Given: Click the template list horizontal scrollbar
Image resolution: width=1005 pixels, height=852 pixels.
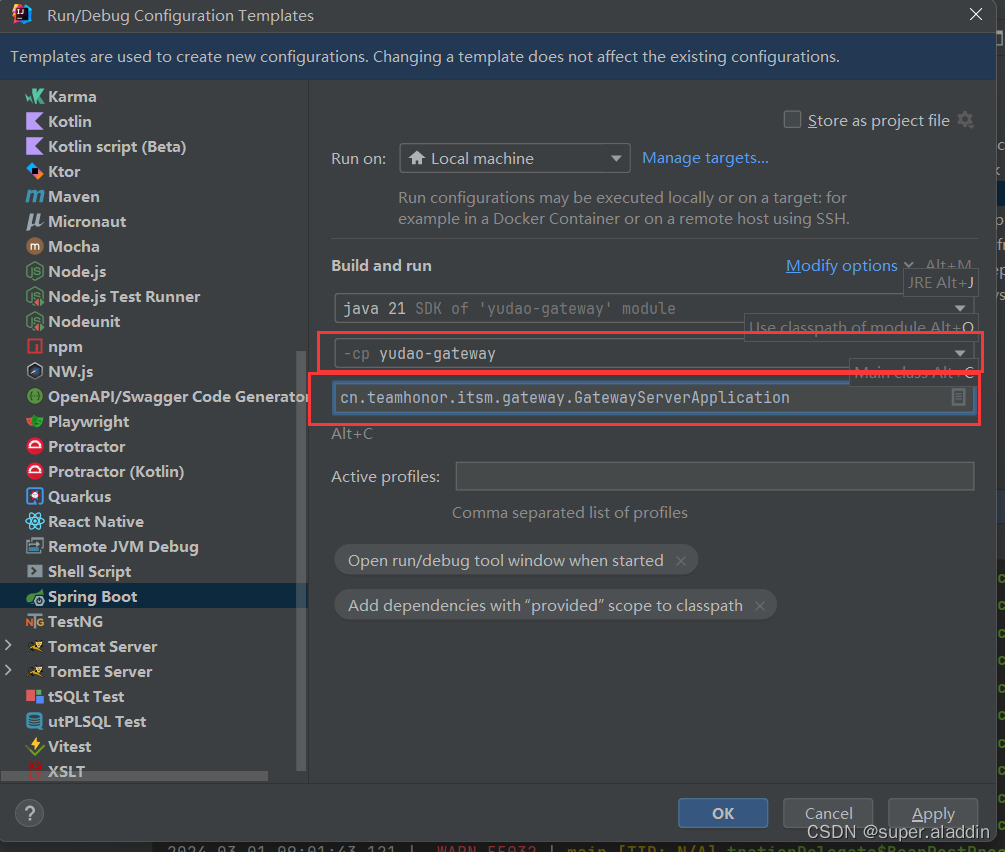Looking at the screenshot, I should (x=135, y=776).
